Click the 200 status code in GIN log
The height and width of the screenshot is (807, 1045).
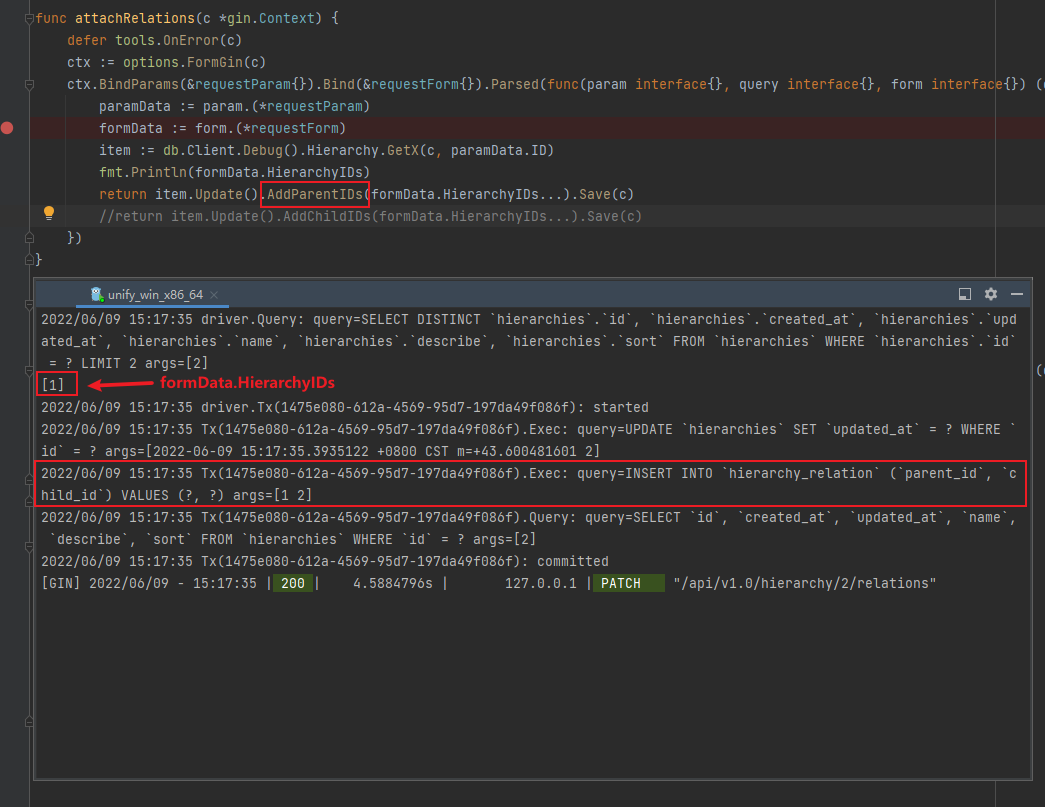[x=293, y=583]
